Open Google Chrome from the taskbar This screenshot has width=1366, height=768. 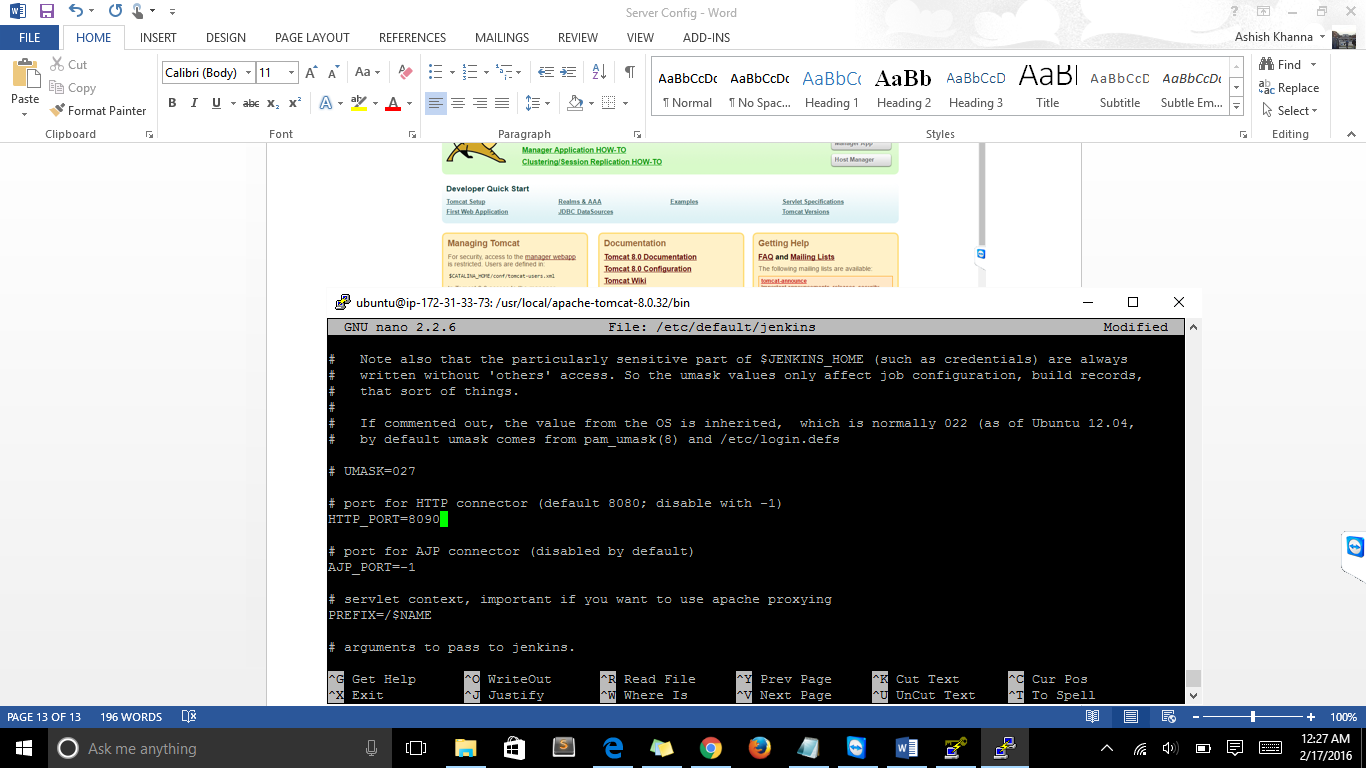[x=711, y=748]
